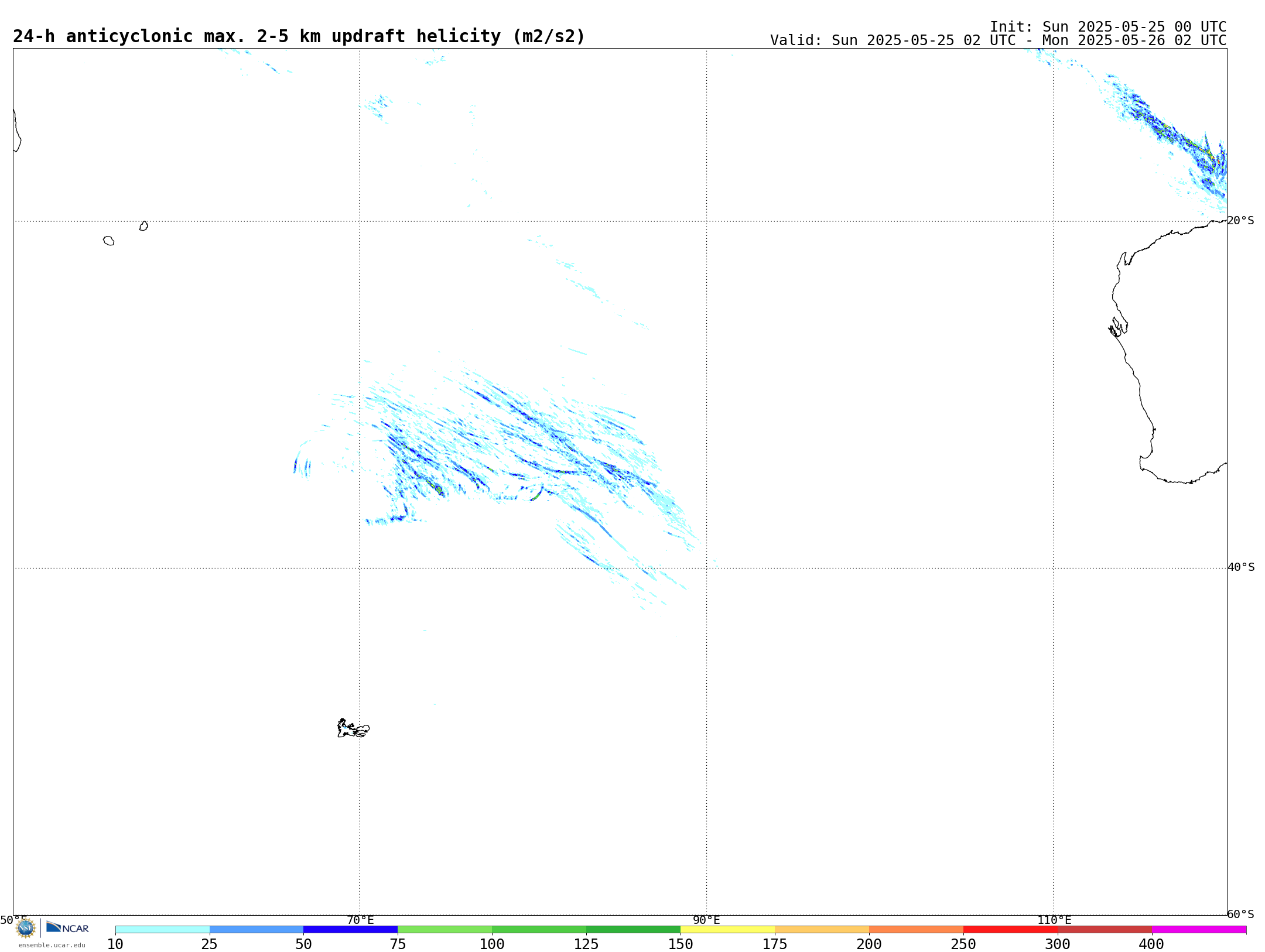Click colorbar tick label 100
The image size is (1265, 952).
492,944
